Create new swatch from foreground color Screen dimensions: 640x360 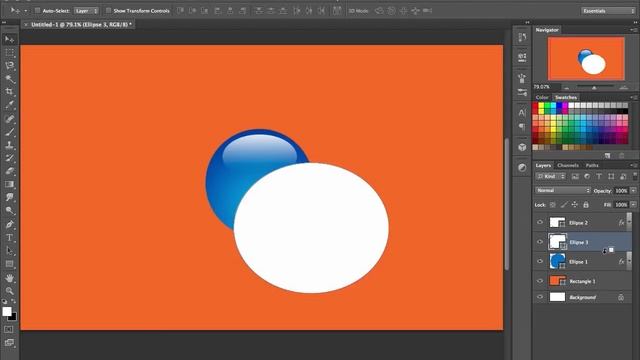607,156
